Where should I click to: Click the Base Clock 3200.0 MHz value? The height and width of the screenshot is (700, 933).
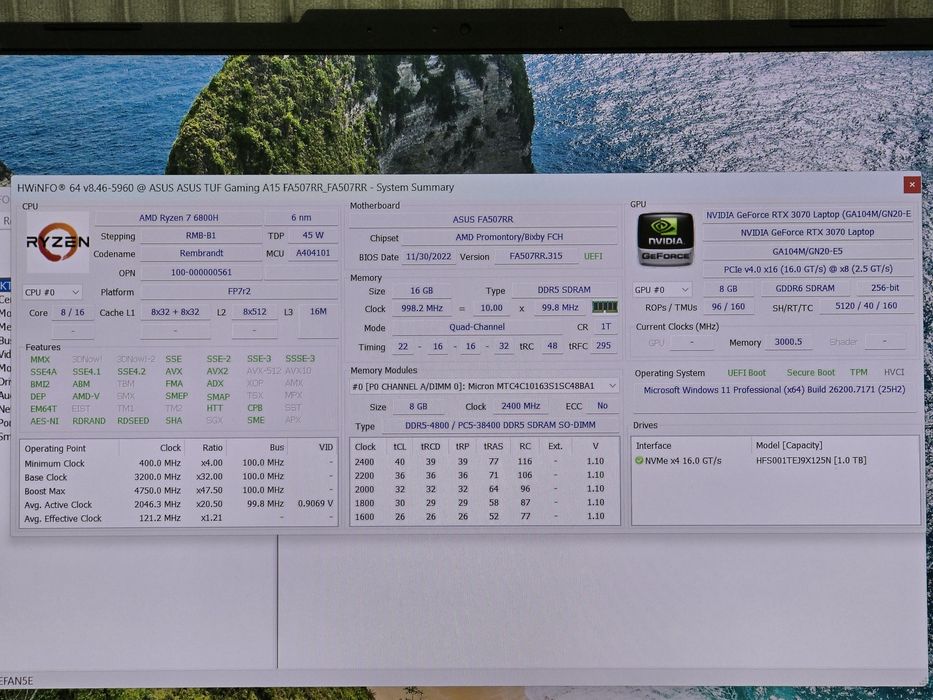tap(157, 477)
